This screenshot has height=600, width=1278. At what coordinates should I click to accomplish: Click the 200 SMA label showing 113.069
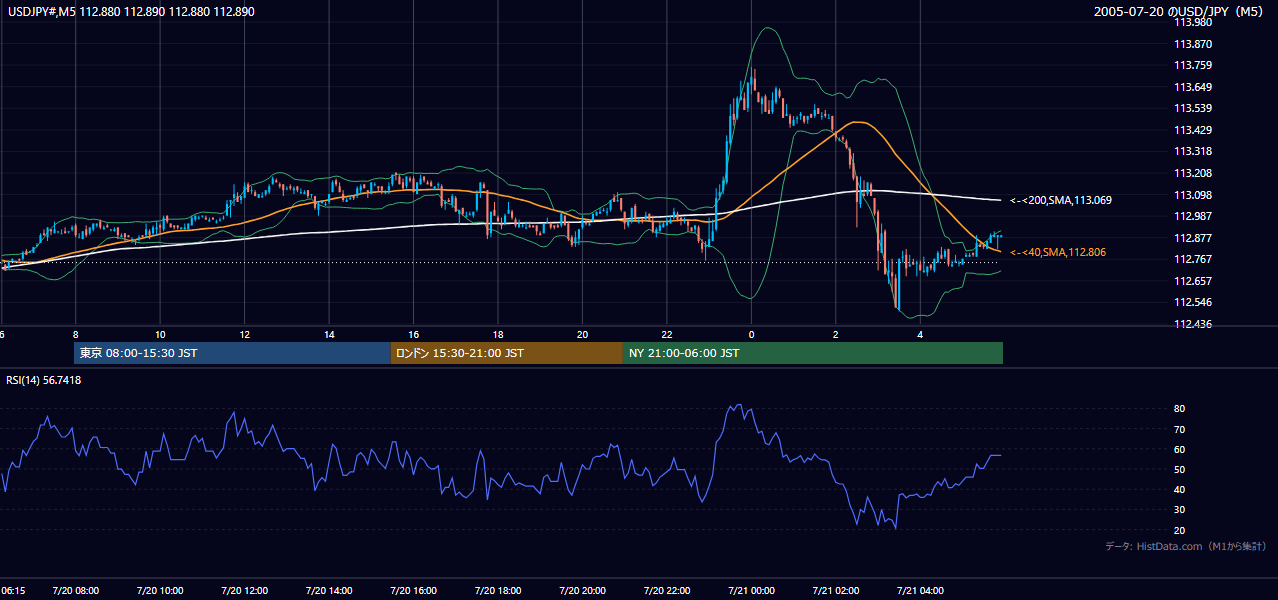[x=1061, y=201]
